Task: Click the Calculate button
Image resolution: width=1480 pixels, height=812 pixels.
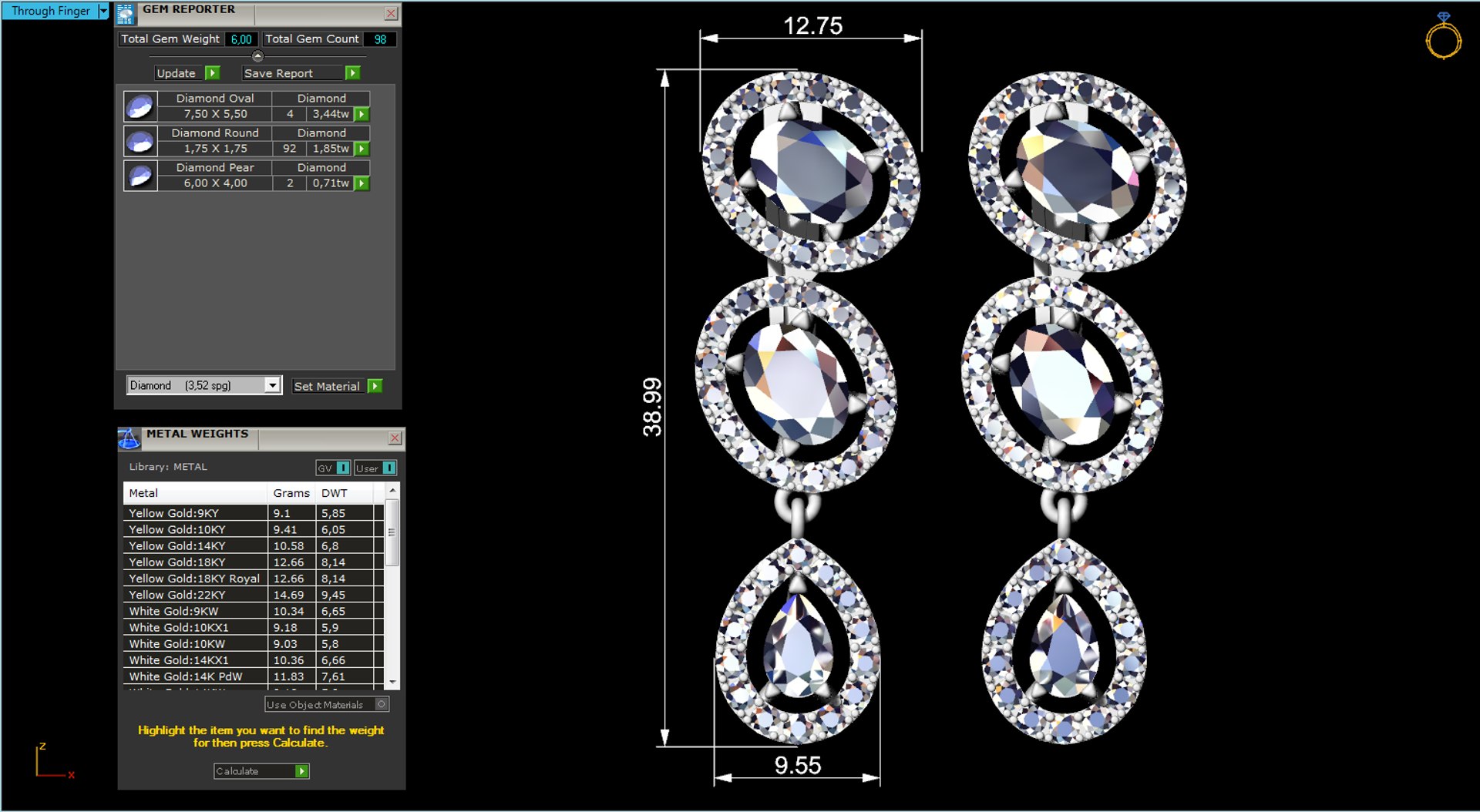Action: [254, 771]
